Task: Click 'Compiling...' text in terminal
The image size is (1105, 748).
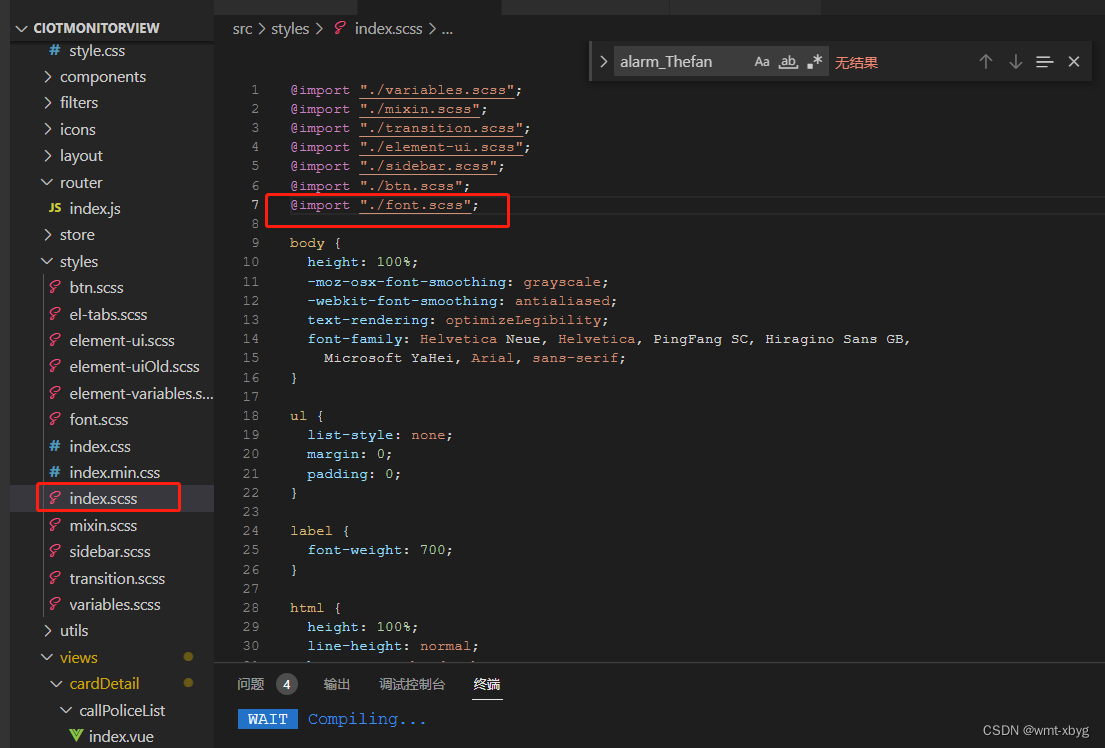Action: tap(367, 719)
